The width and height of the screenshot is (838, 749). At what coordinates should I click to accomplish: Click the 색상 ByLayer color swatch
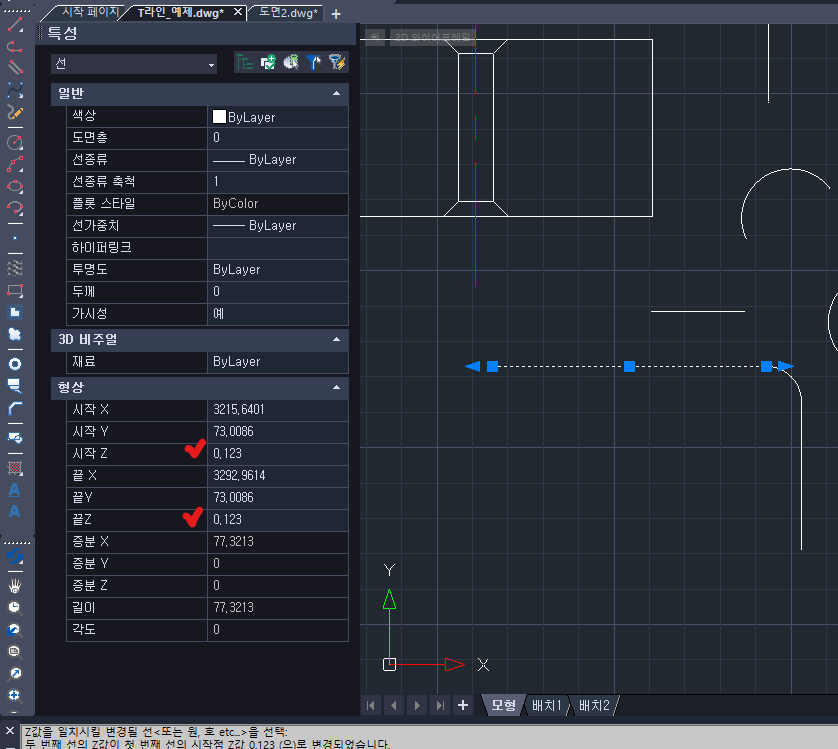coord(219,117)
